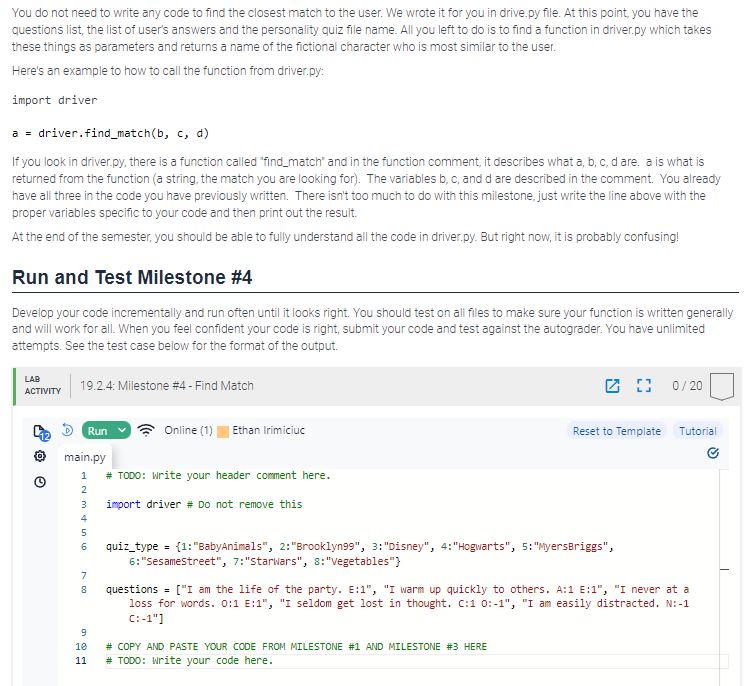The image size is (747, 686).
Task: Click line number 6 in the gutter
Action: click(x=84, y=547)
